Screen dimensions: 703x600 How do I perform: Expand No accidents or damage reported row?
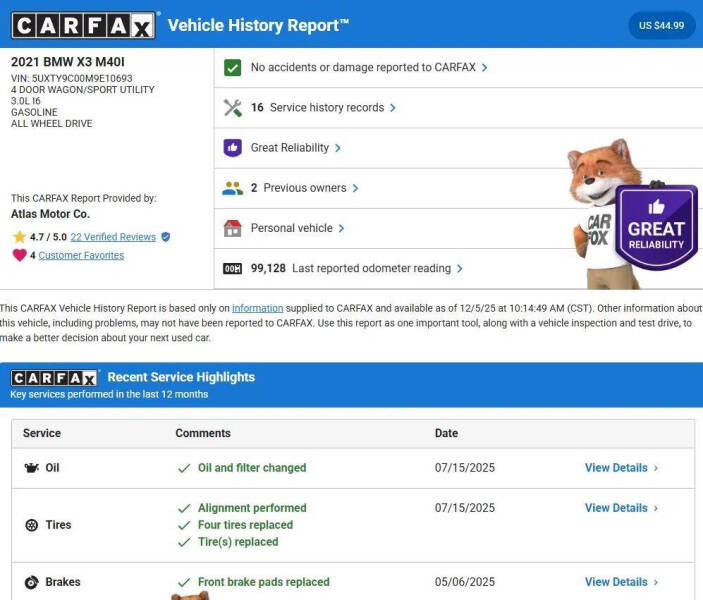coord(368,68)
